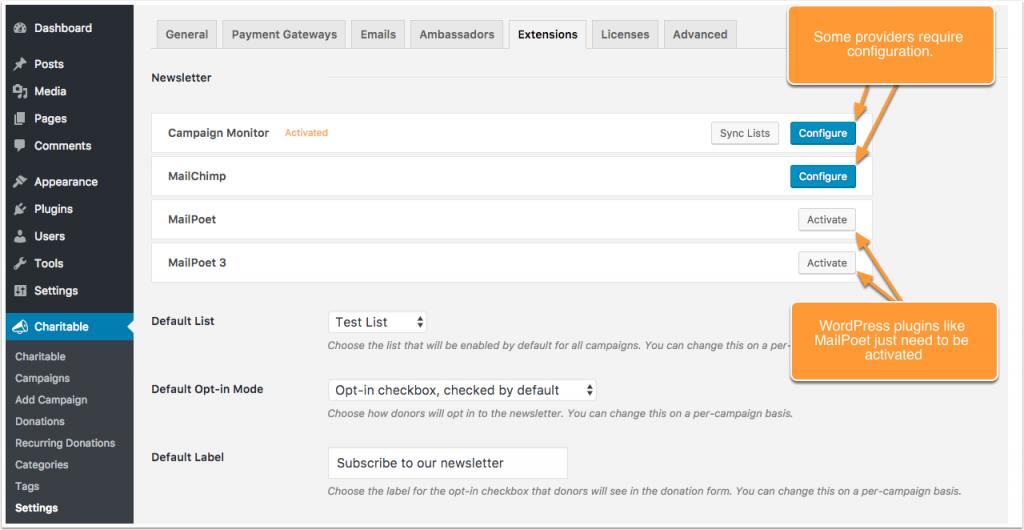
Task: Click the Users person icon
Action: pos(20,236)
